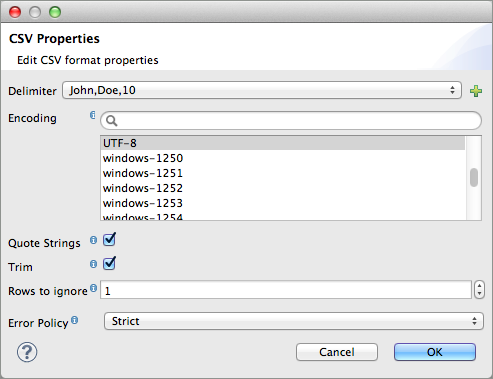Image resolution: width=493 pixels, height=379 pixels.
Task: Click the encoding list scrollbar thumb
Action: coord(474,178)
